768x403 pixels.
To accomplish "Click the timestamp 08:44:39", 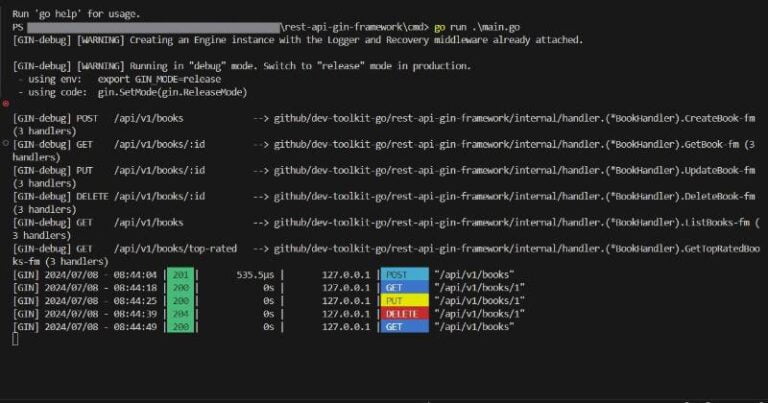I will click(x=135, y=314).
